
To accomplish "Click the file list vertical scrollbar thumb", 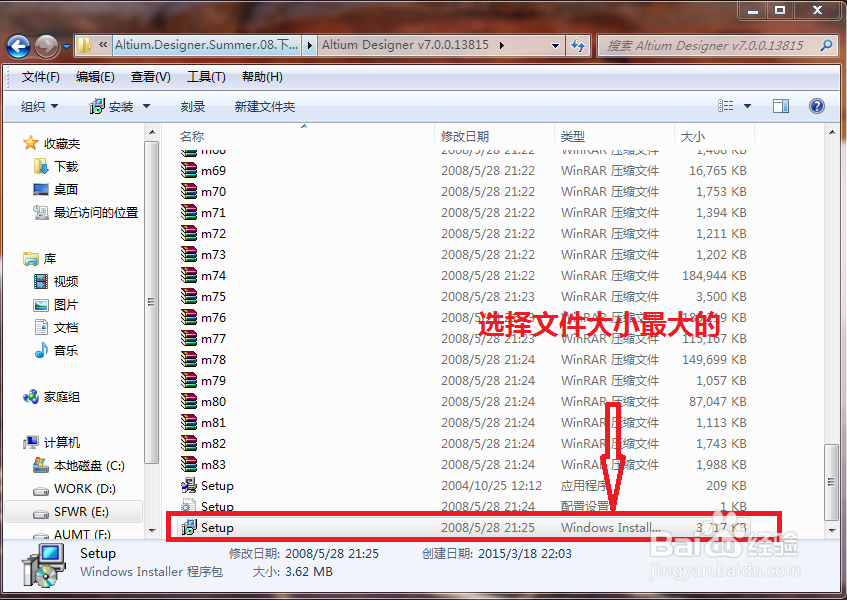I will (831, 482).
